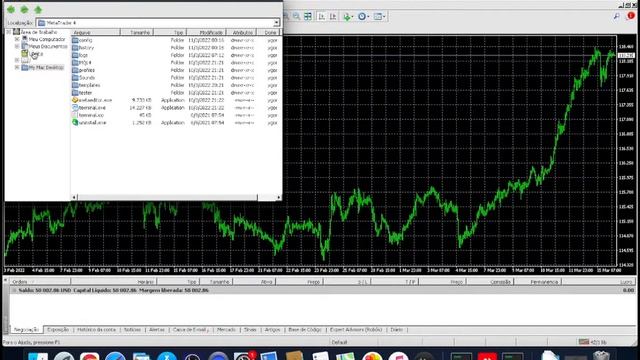Screen dimensions: 640x360
Task: Click the file list horizontal scrollbar thumb
Action: click(x=167, y=197)
